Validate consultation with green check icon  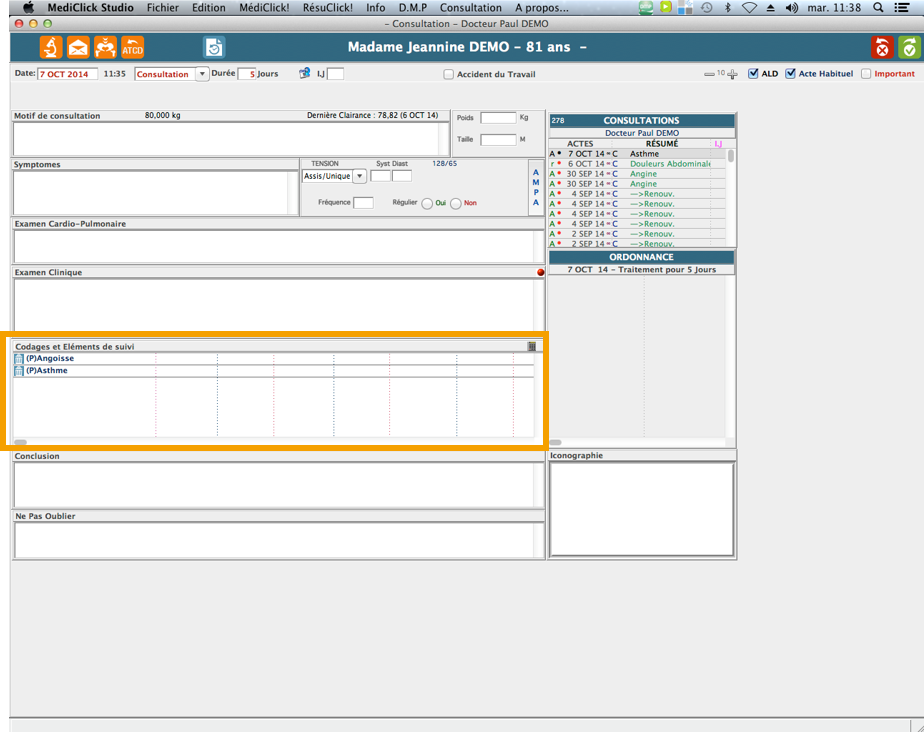(908, 47)
